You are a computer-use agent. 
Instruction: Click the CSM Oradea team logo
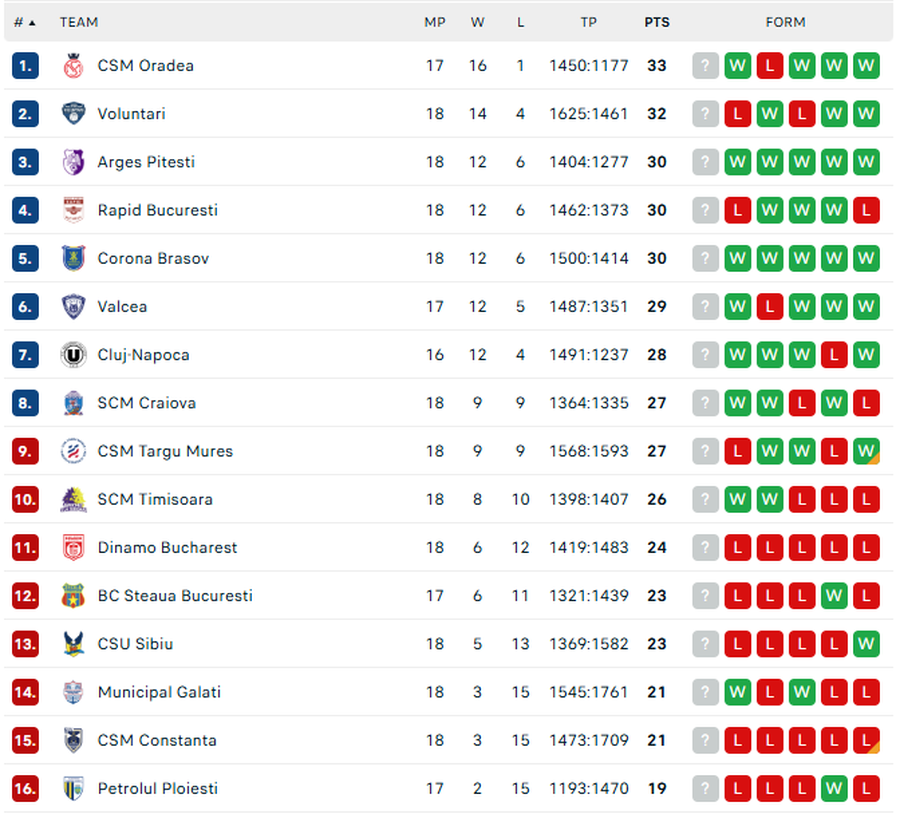click(x=74, y=66)
